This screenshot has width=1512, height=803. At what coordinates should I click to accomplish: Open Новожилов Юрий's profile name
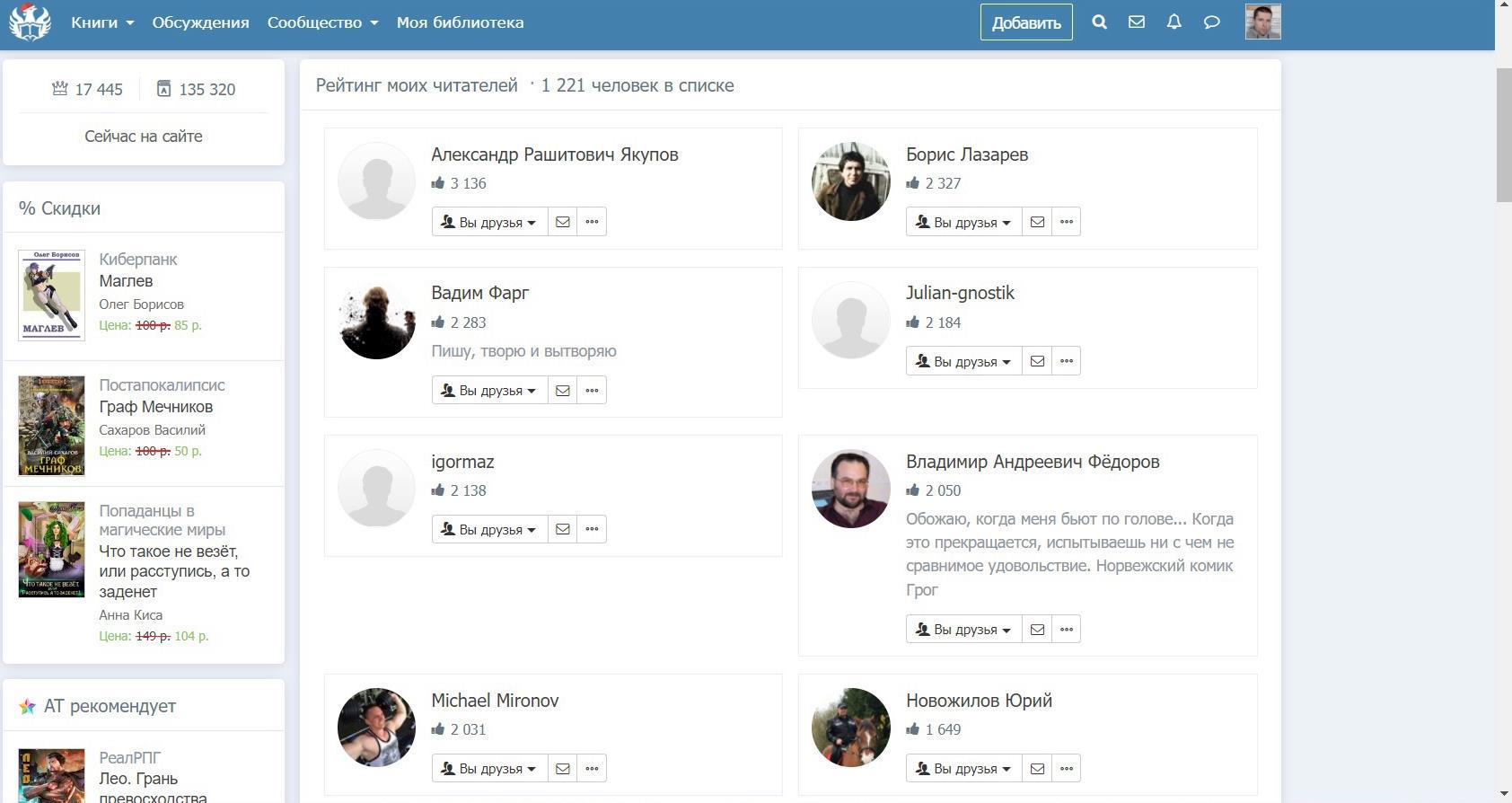tap(979, 701)
